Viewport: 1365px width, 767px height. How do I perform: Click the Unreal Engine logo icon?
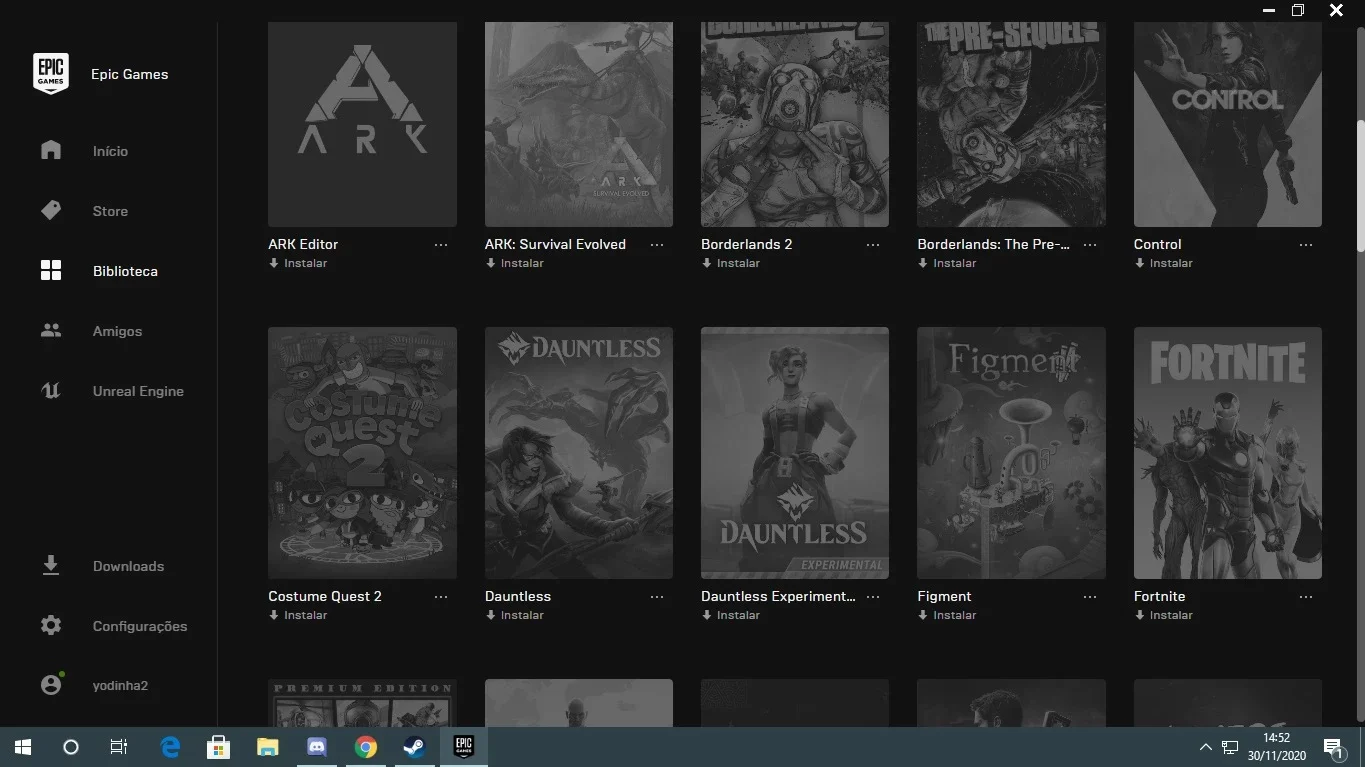[x=51, y=391]
